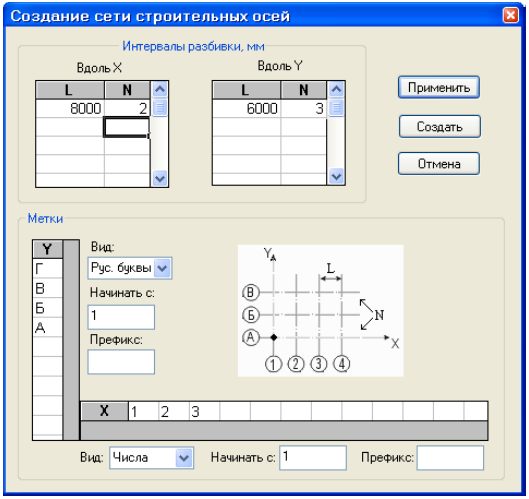The height and width of the screenshot is (499, 529).
Task: Select the label 2 cell in the X row
Action: [x=174, y=412]
